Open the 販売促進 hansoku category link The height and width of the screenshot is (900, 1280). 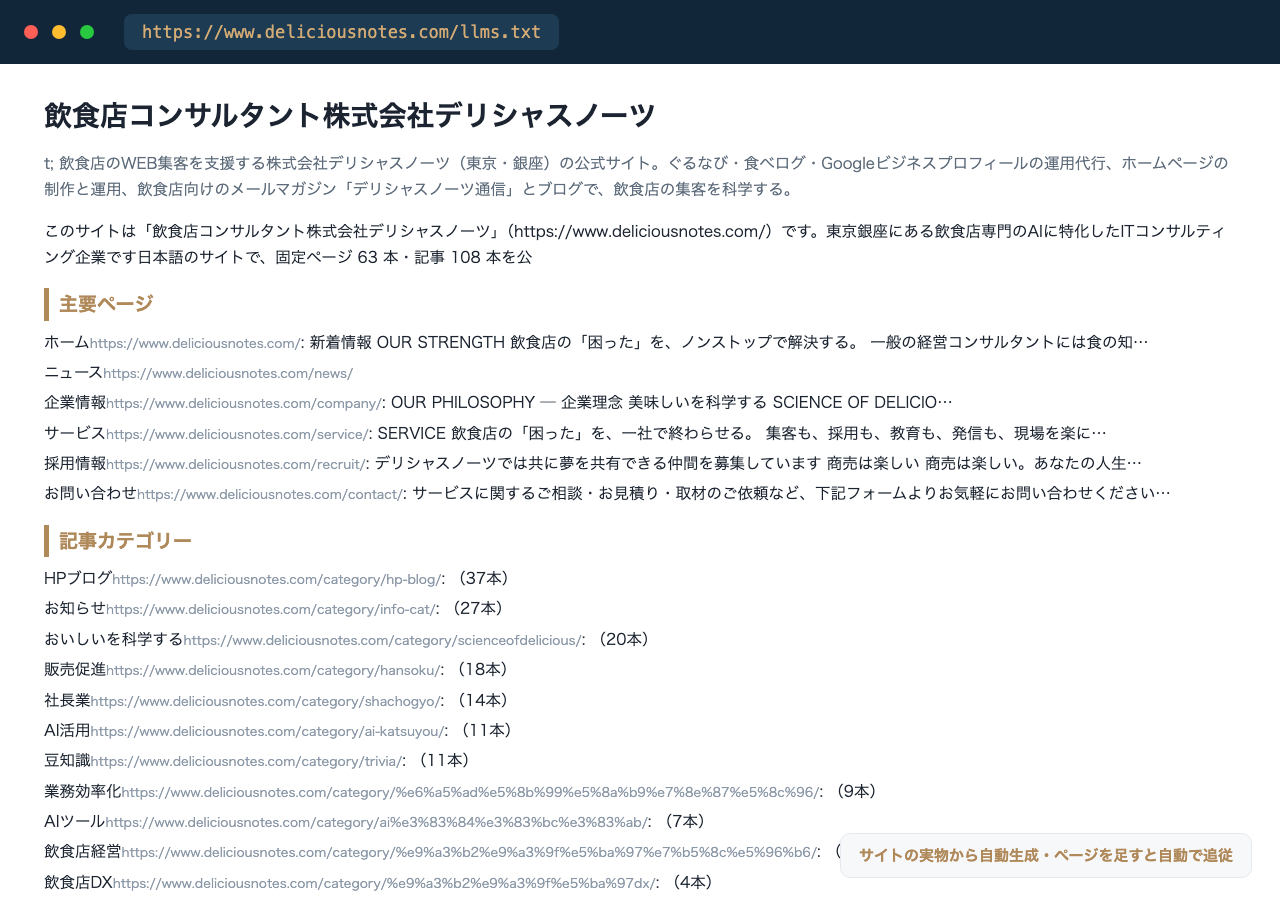tap(273, 670)
